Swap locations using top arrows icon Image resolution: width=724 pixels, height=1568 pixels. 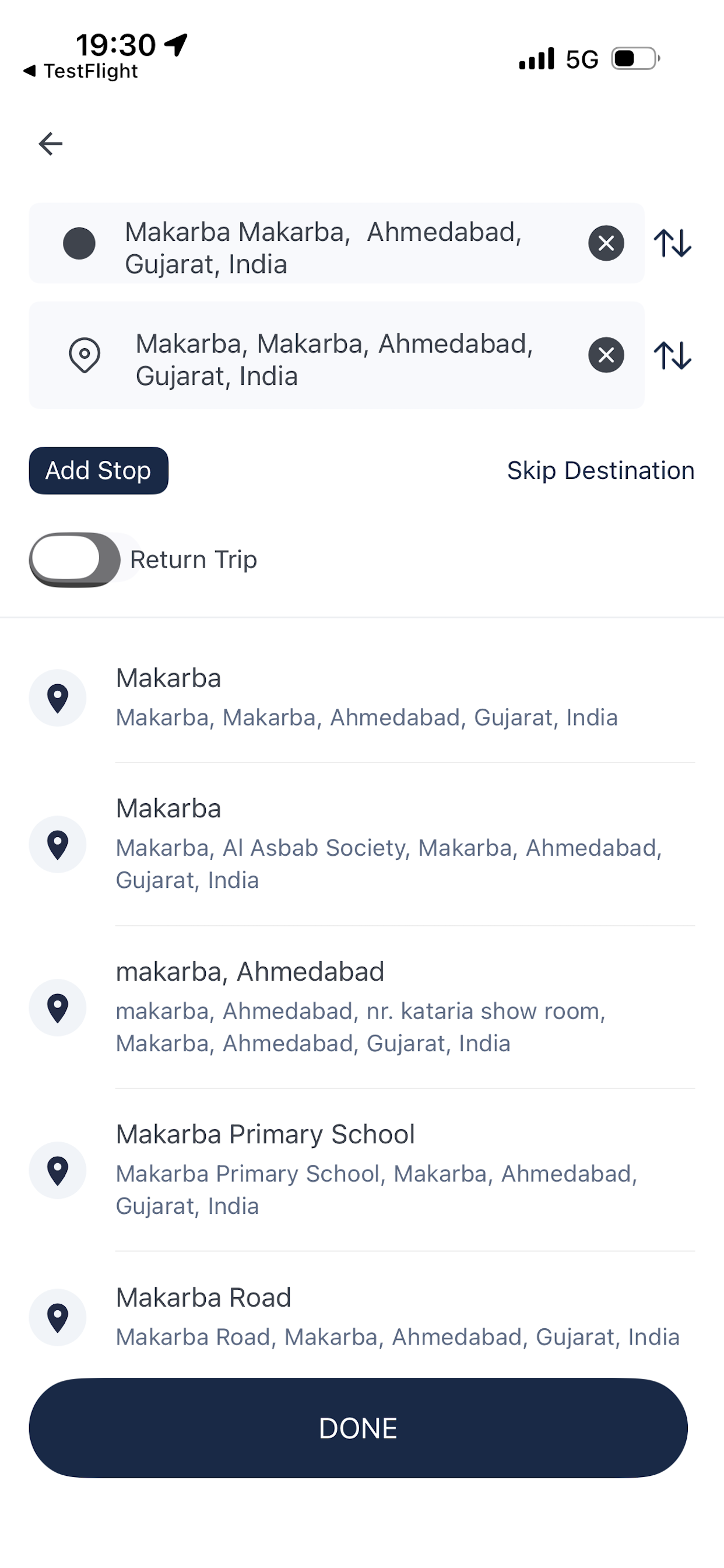click(x=672, y=243)
